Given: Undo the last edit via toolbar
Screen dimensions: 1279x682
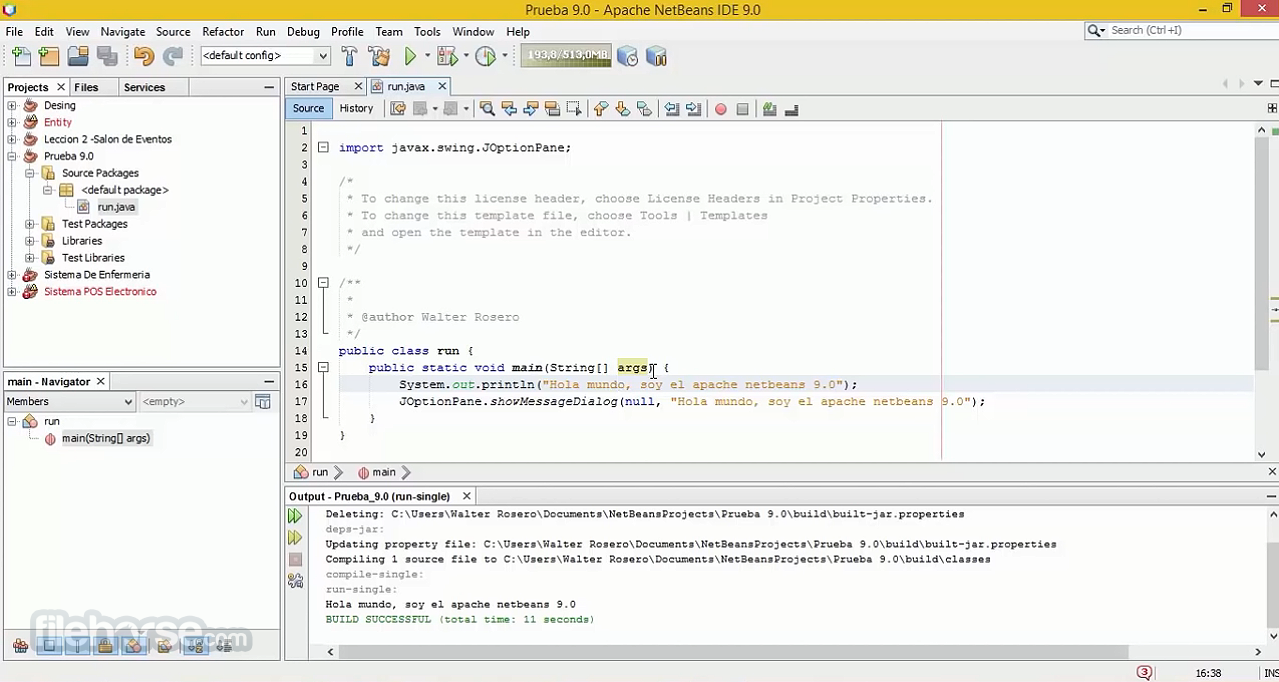Looking at the screenshot, I should 144,57.
